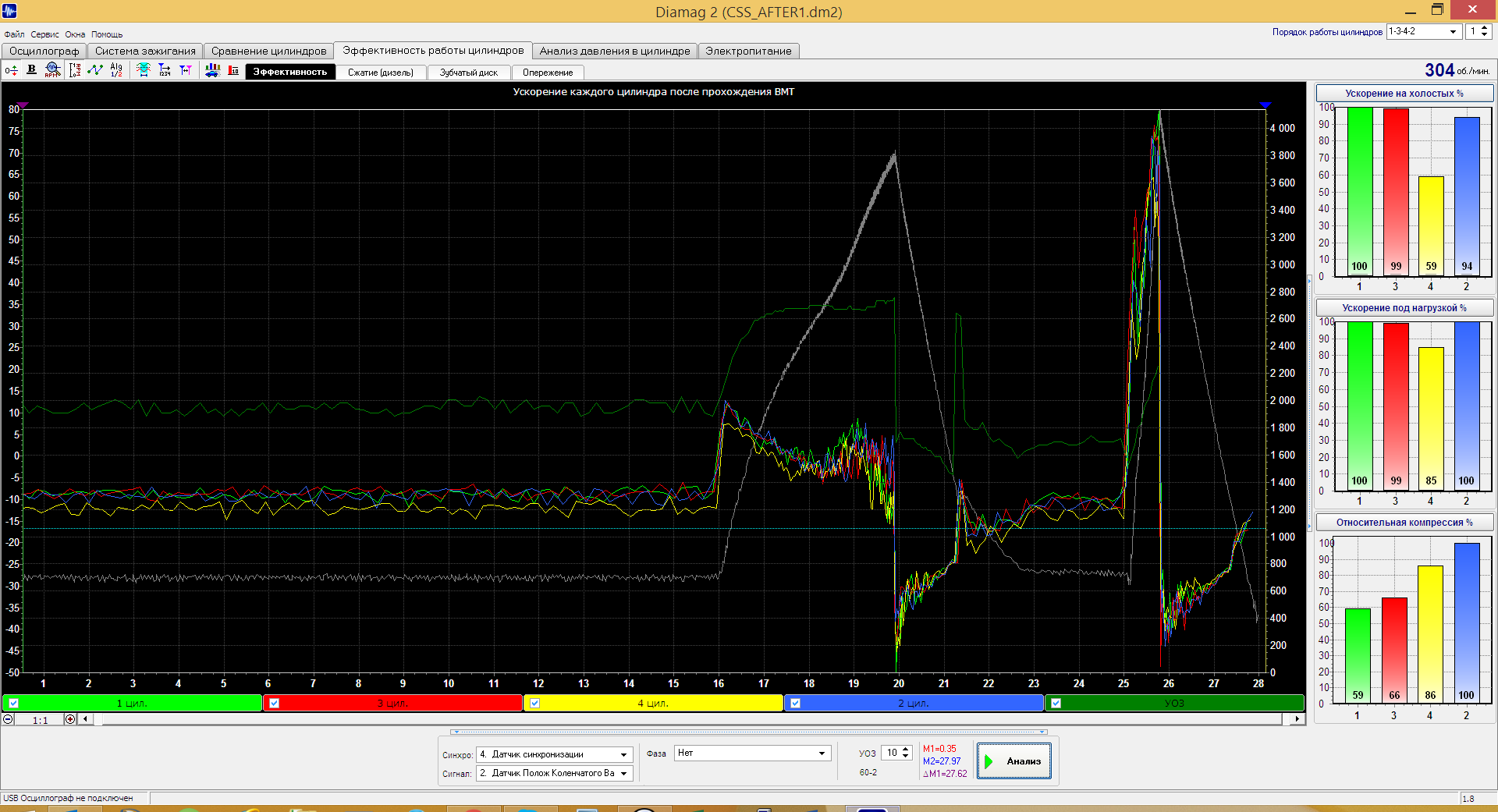Increase the top-right stepper showing 1
The height and width of the screenshot is (812, 1498).
click(x=1485, y=28)
